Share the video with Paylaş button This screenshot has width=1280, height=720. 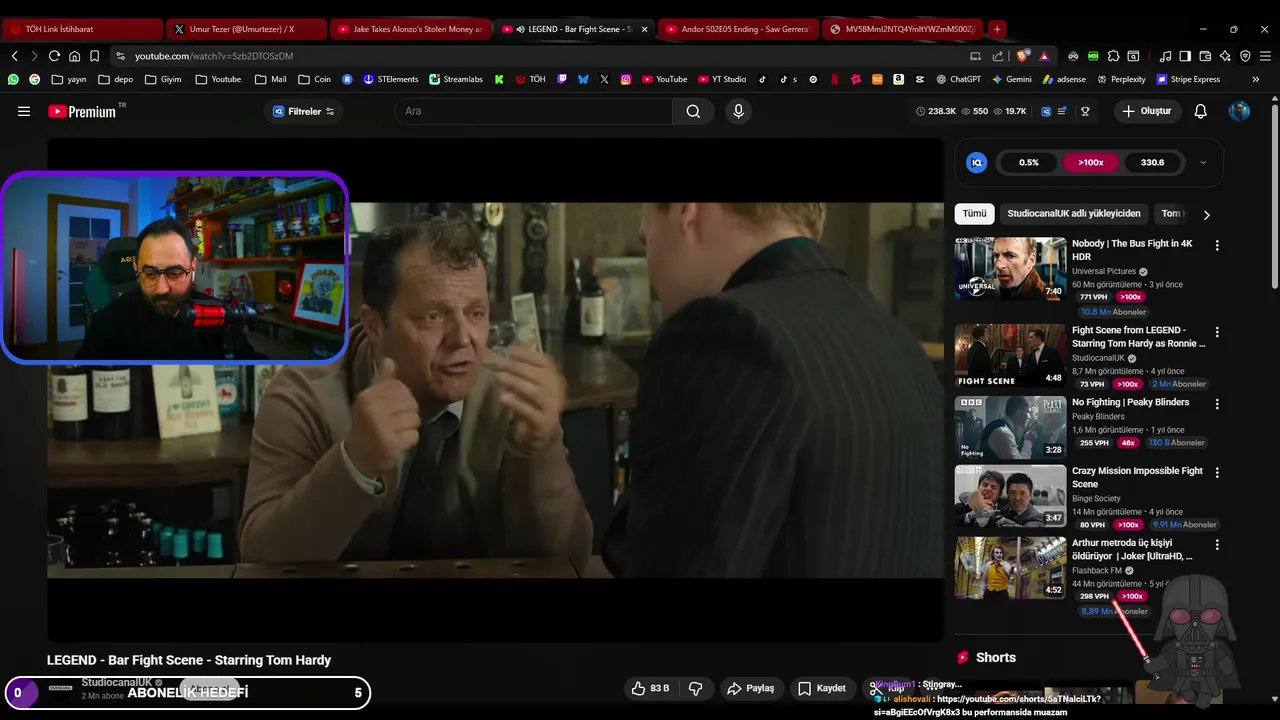click(751, 688)
